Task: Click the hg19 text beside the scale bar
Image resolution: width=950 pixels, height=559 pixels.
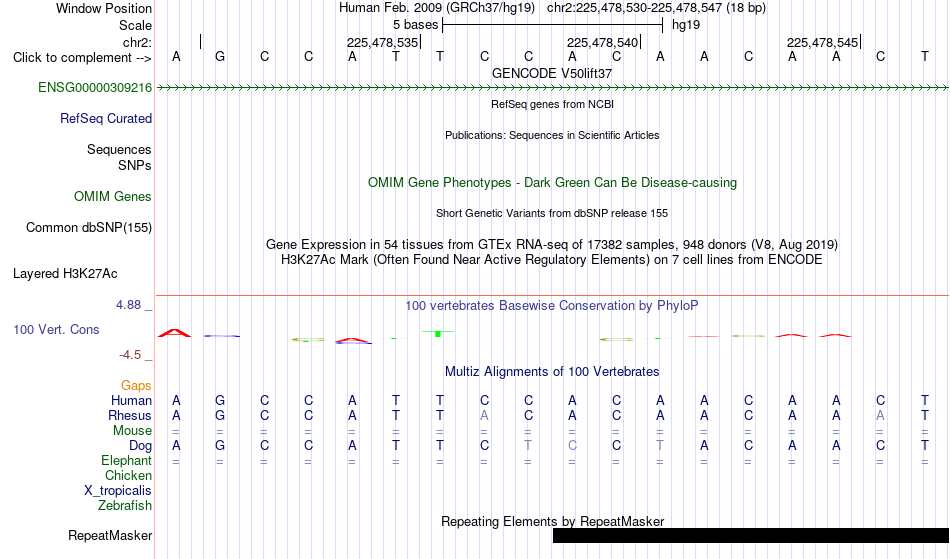Action: coord(686,25)
